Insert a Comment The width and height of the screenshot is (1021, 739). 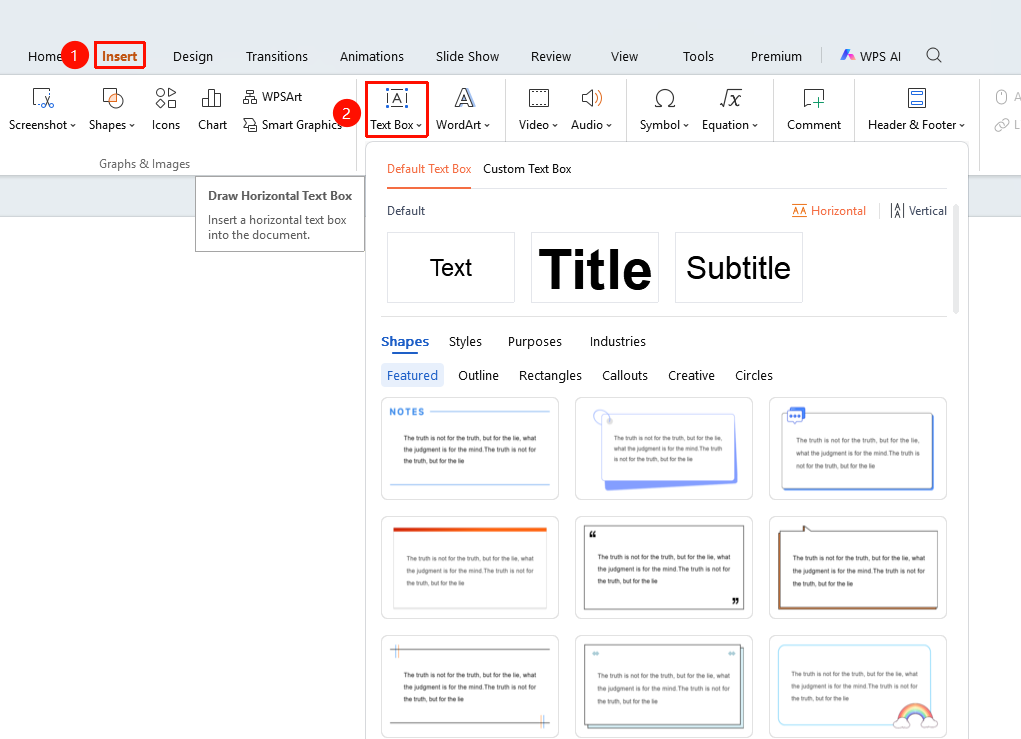click(814, 109)
